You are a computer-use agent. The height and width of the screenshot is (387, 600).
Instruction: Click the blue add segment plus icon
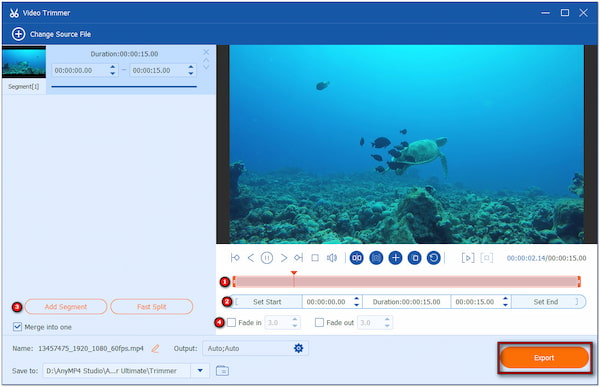(x=395, y=258)
